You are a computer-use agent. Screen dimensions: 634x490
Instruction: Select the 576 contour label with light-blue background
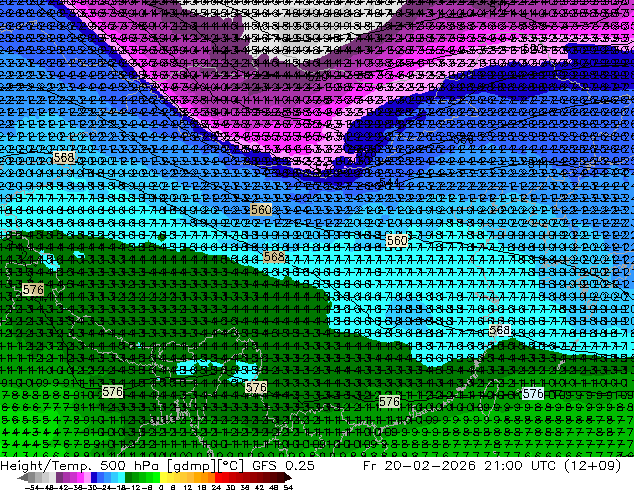pos(533,393)
